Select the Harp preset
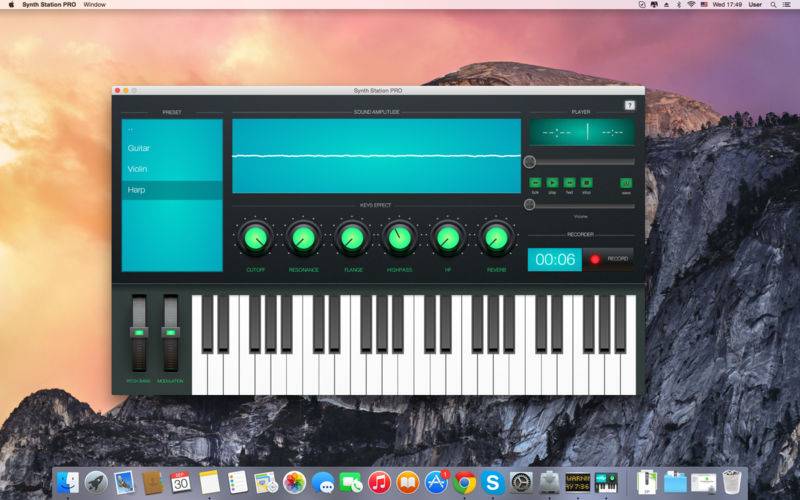The width and height of the screenshot is (800, 500). (x=172, y=190)
